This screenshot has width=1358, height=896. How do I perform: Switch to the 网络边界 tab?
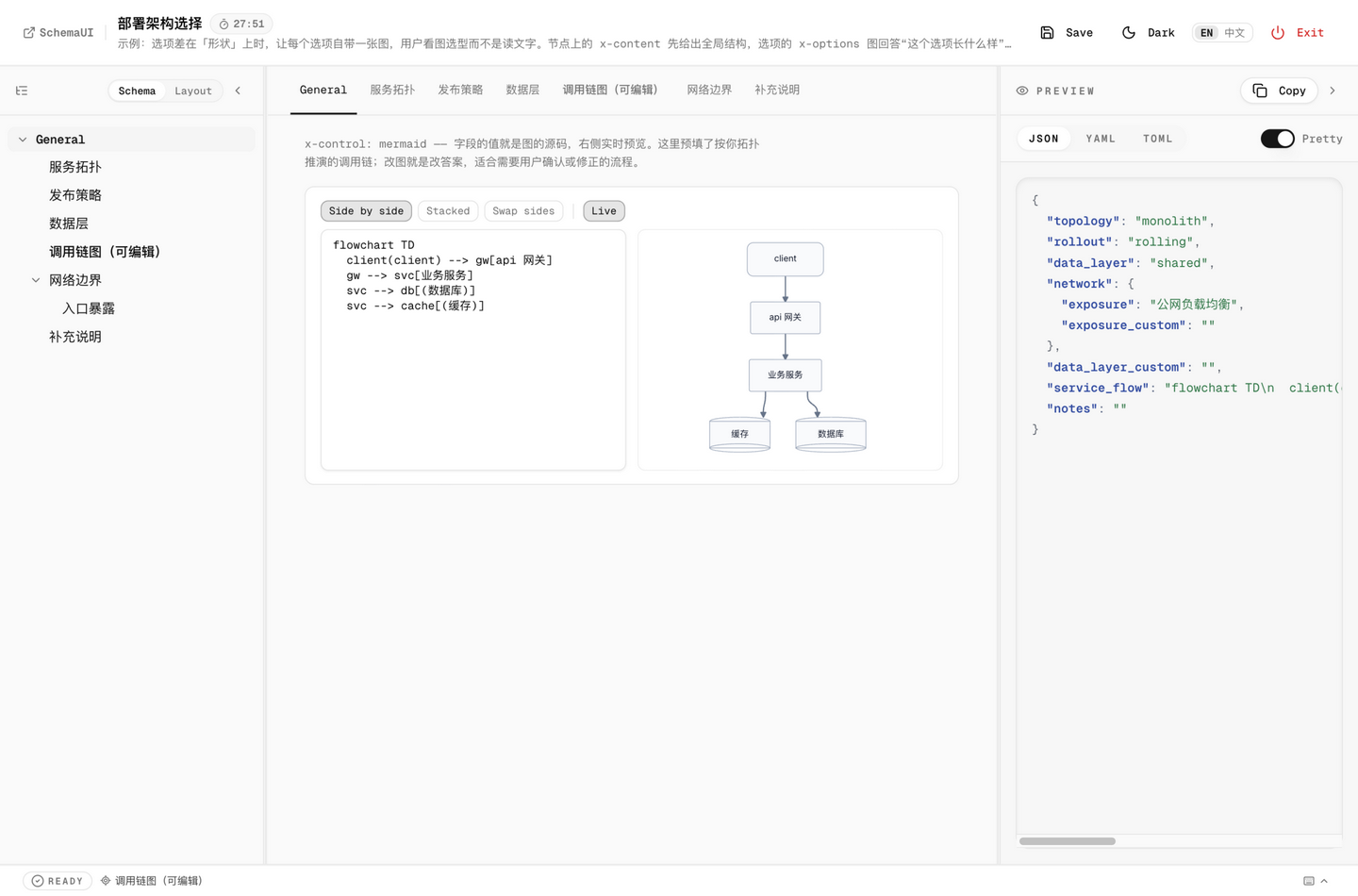709,91
